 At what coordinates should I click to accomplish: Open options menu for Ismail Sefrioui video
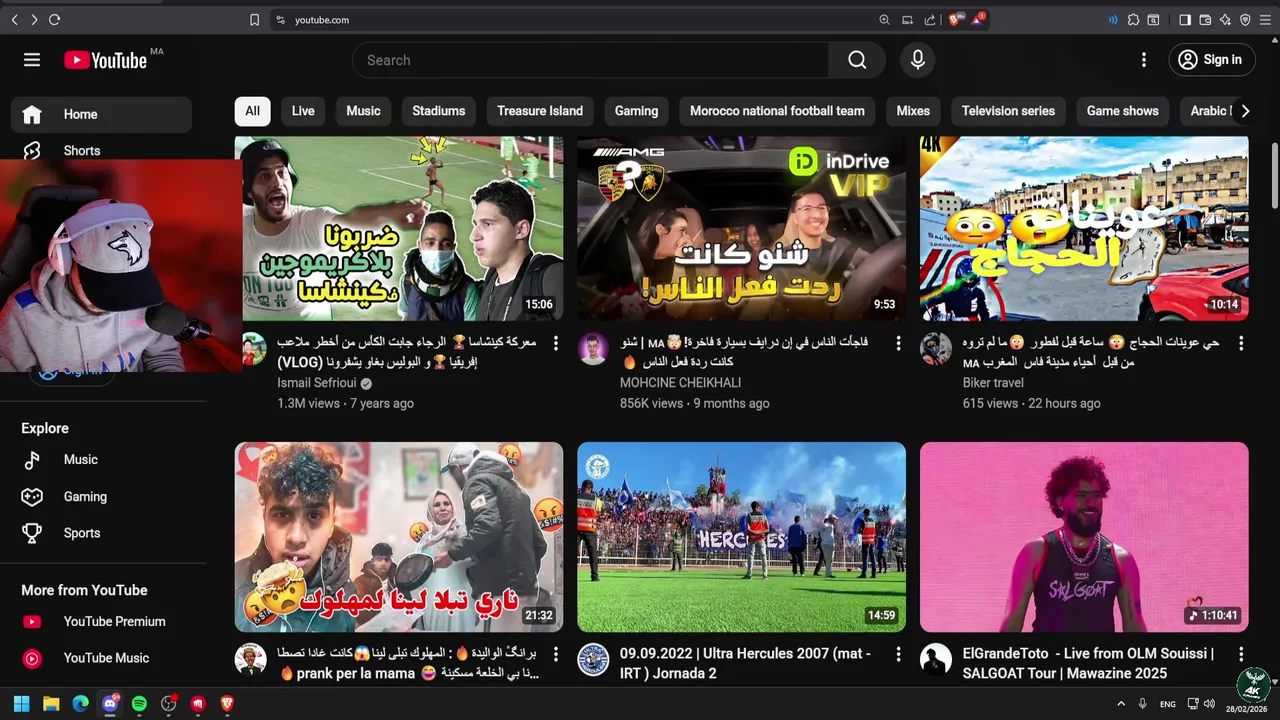pyautogui.click(x=555, y=343)
